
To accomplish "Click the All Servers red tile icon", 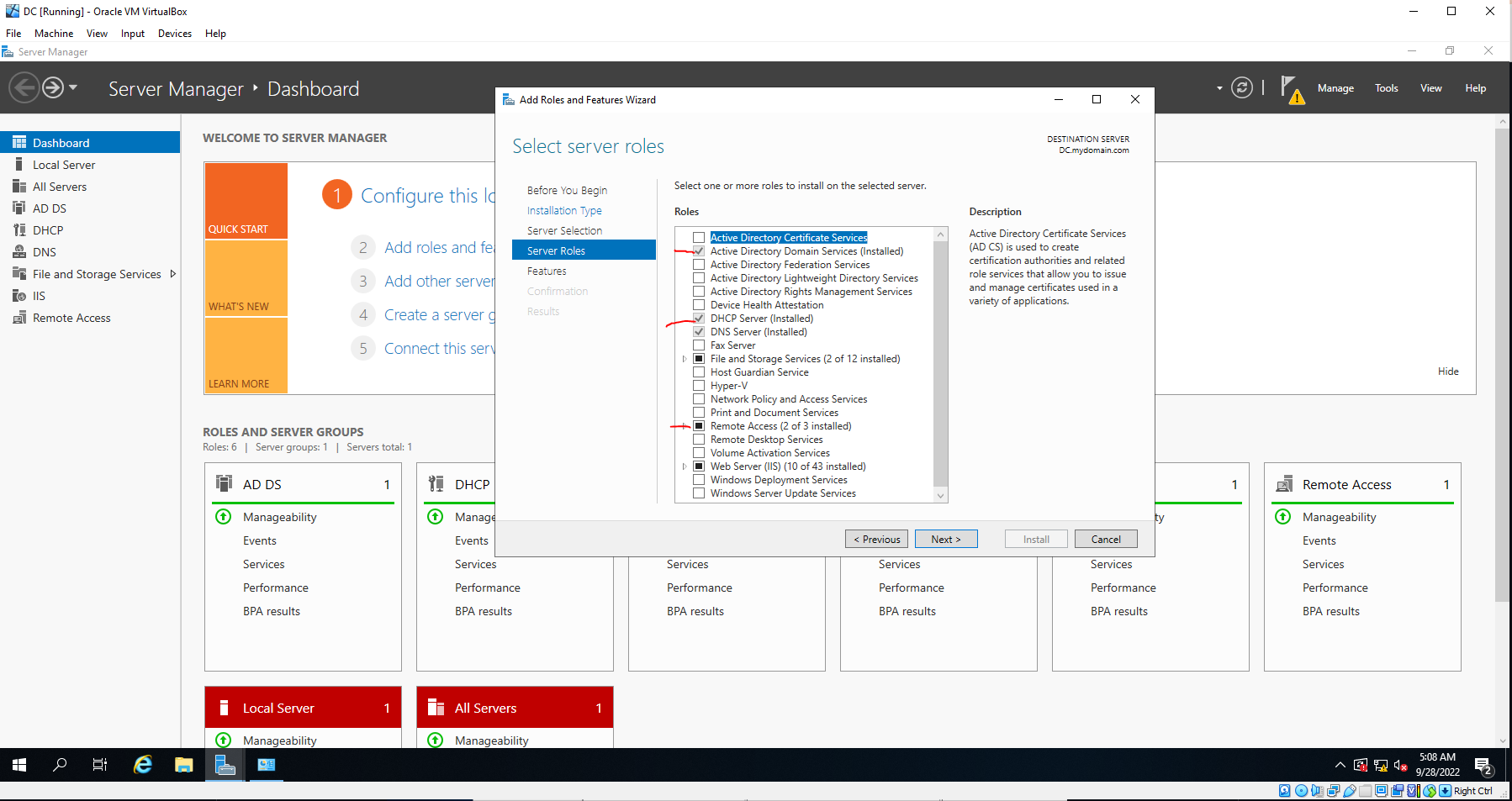I will pos(436,708).
